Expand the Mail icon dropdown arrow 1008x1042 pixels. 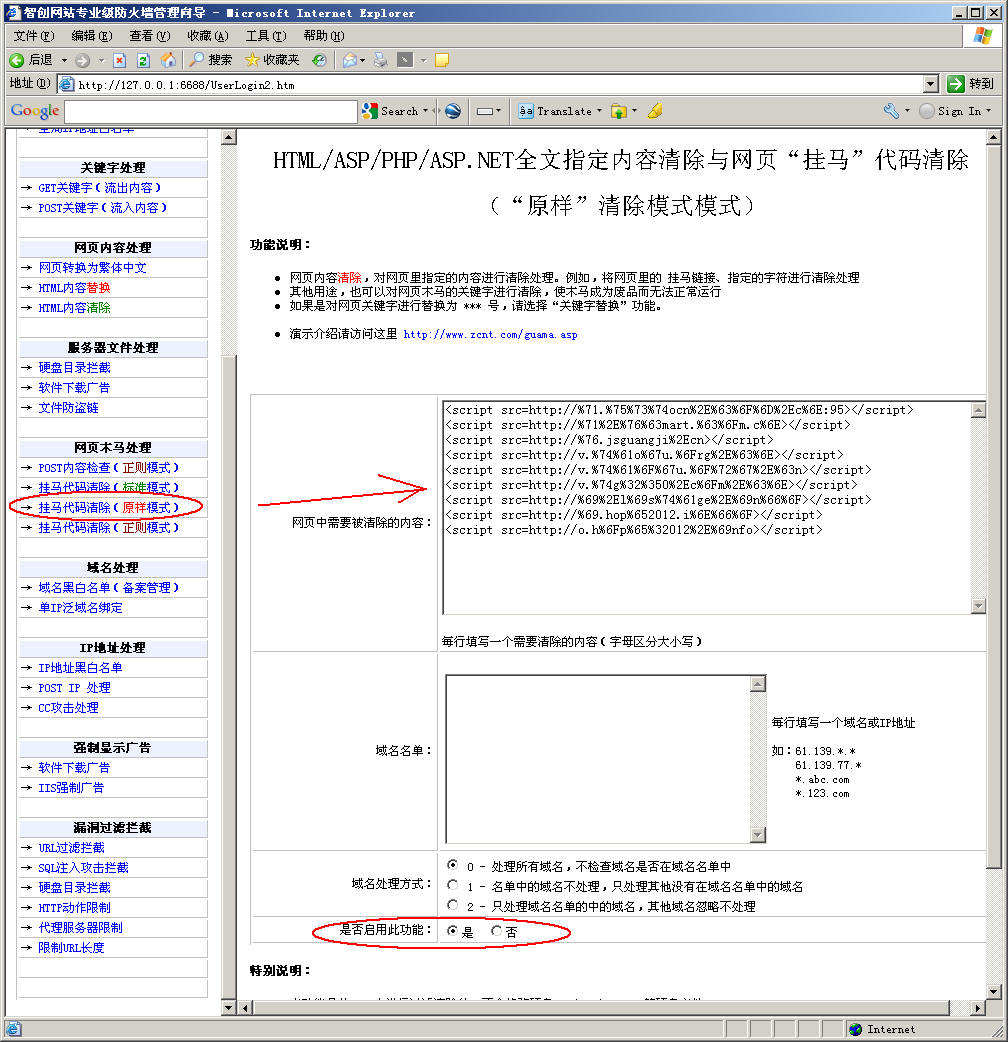pyautogui.click(x=362, y=60)
